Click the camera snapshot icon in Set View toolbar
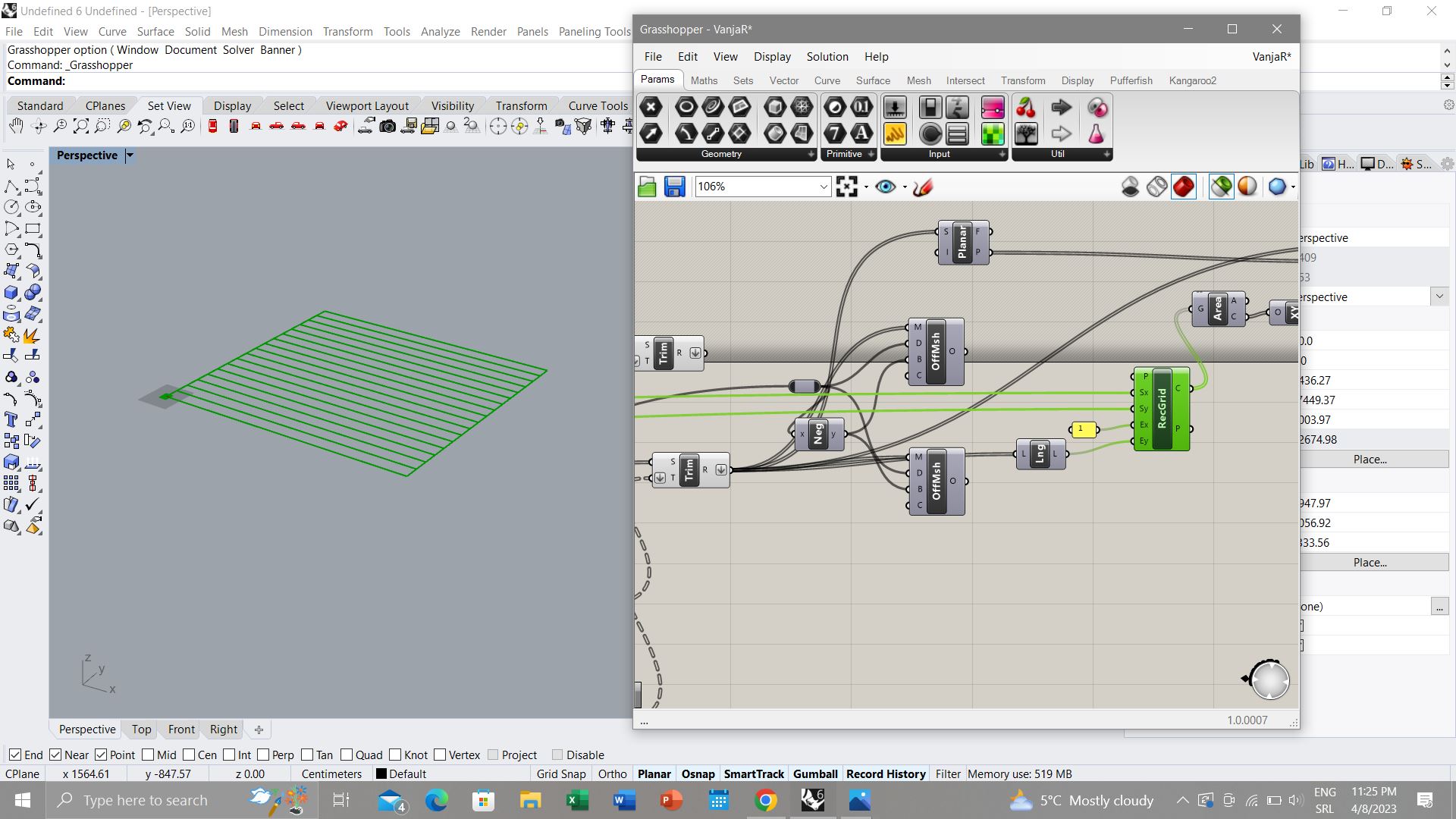This screenshot has width=1456, height=819. pyautogui.click(x=388, y=126)
